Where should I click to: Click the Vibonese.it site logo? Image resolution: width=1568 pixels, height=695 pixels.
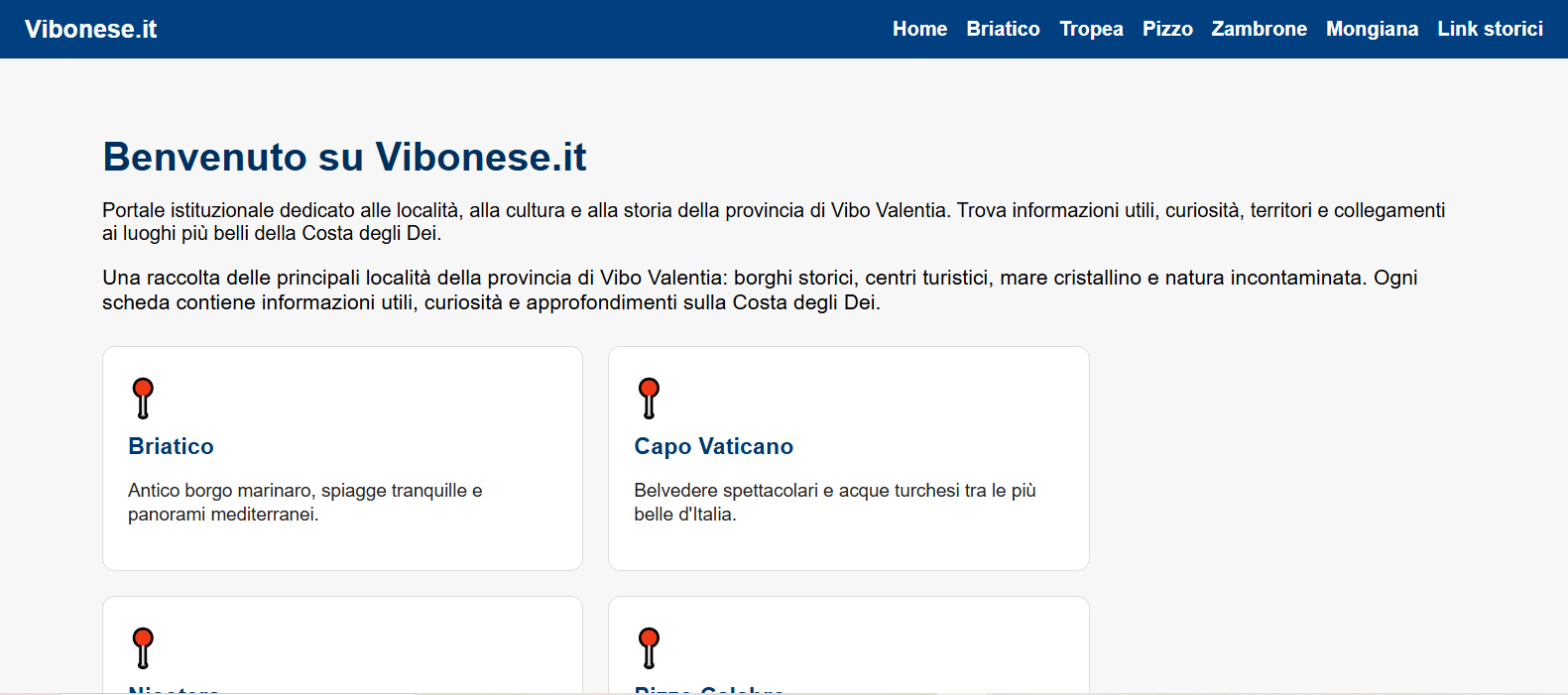tap(90, 29)
